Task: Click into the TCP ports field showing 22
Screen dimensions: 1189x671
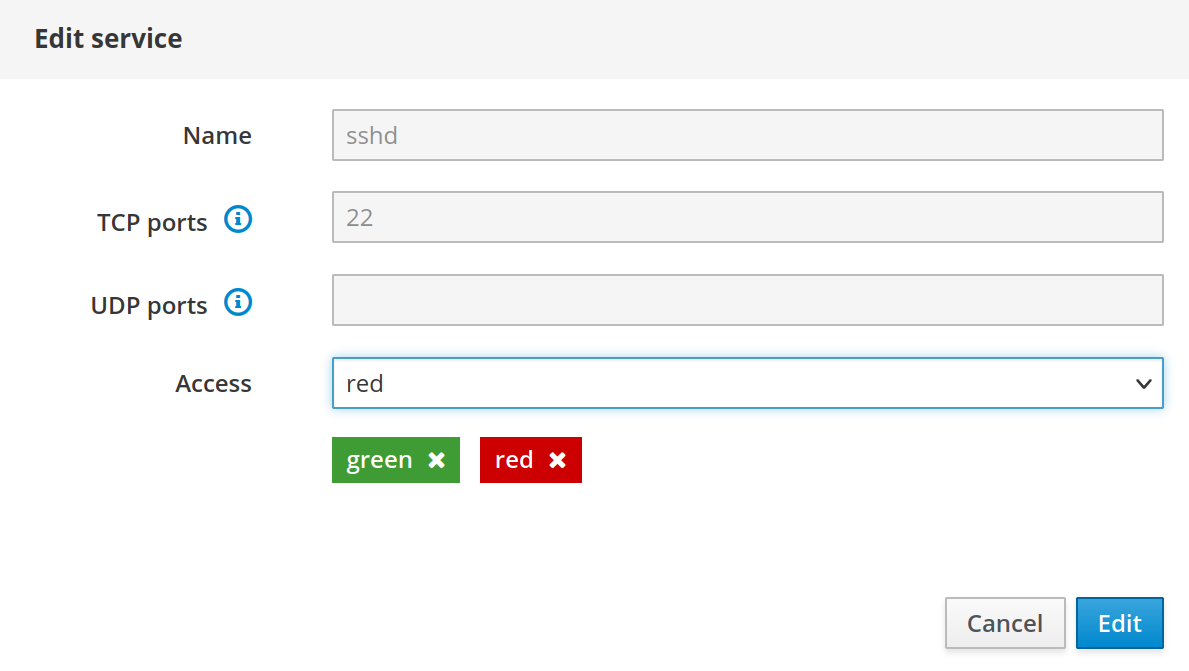Action: [747, 217]
